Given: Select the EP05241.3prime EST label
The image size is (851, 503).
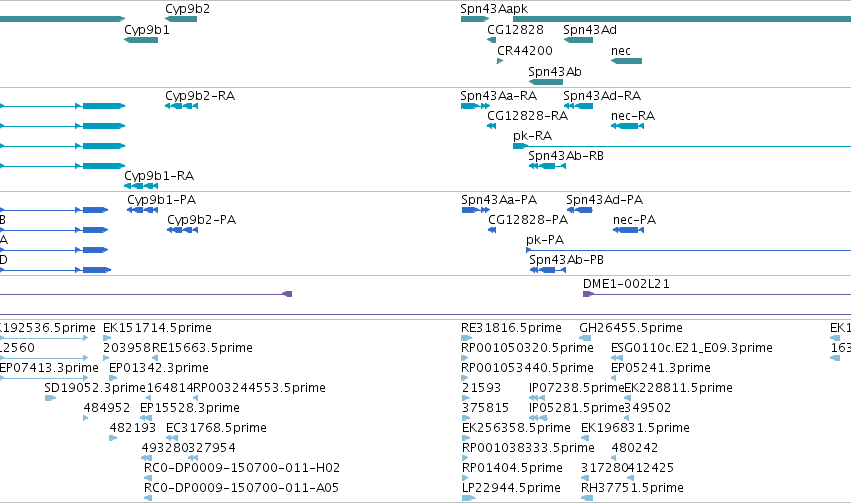Looking at the screenshot, I should [661, 368].
